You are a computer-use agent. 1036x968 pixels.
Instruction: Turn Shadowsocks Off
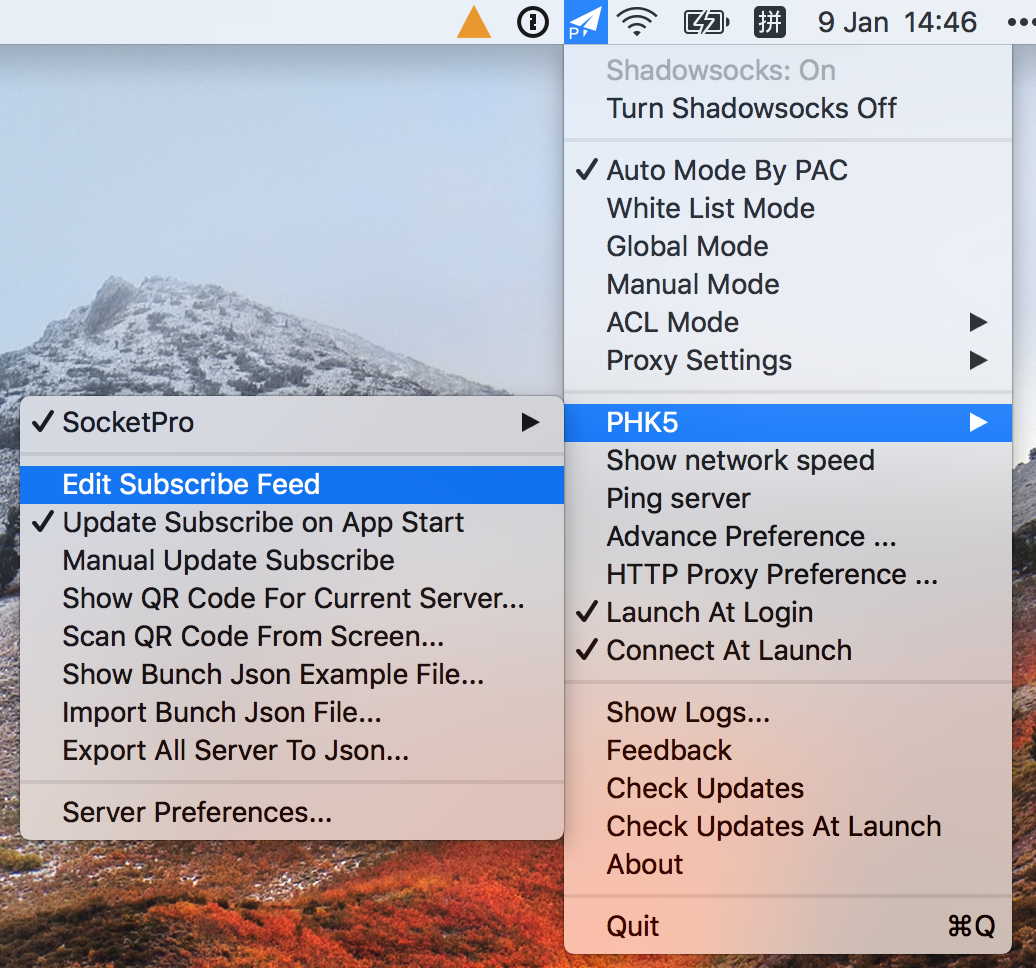click(788, 108)
